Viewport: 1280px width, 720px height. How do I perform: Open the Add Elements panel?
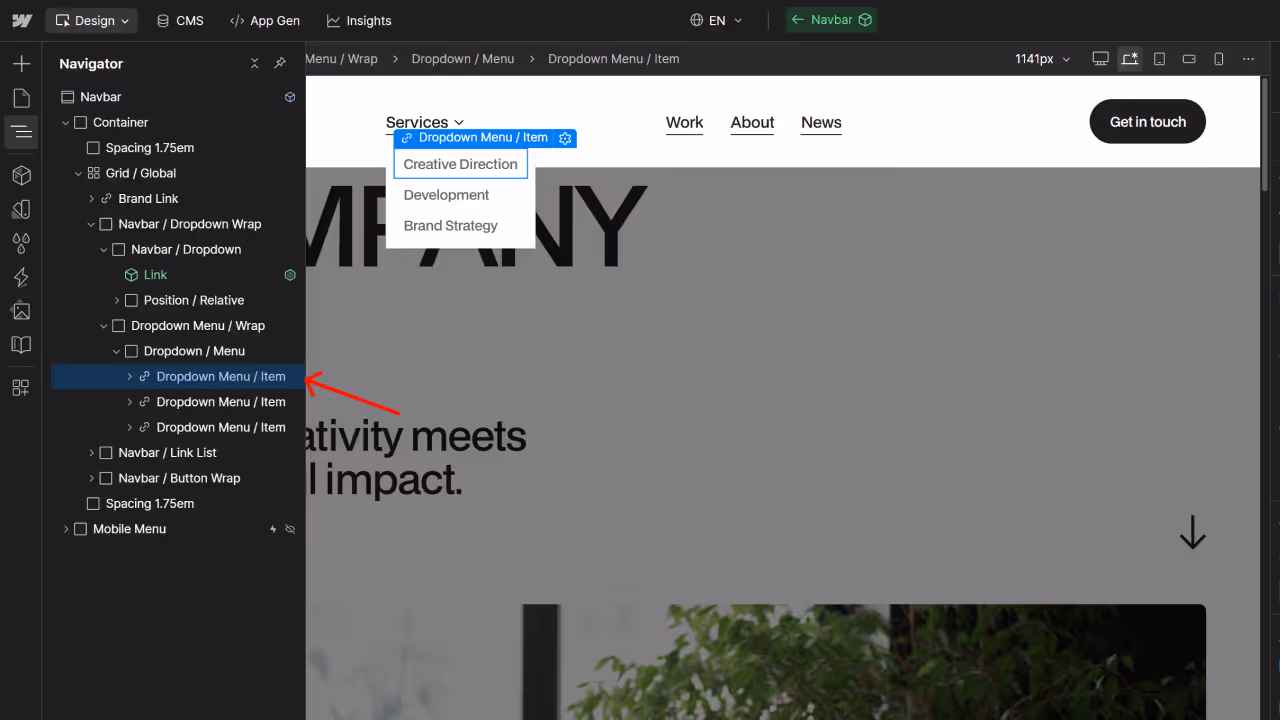coord(20,63)
